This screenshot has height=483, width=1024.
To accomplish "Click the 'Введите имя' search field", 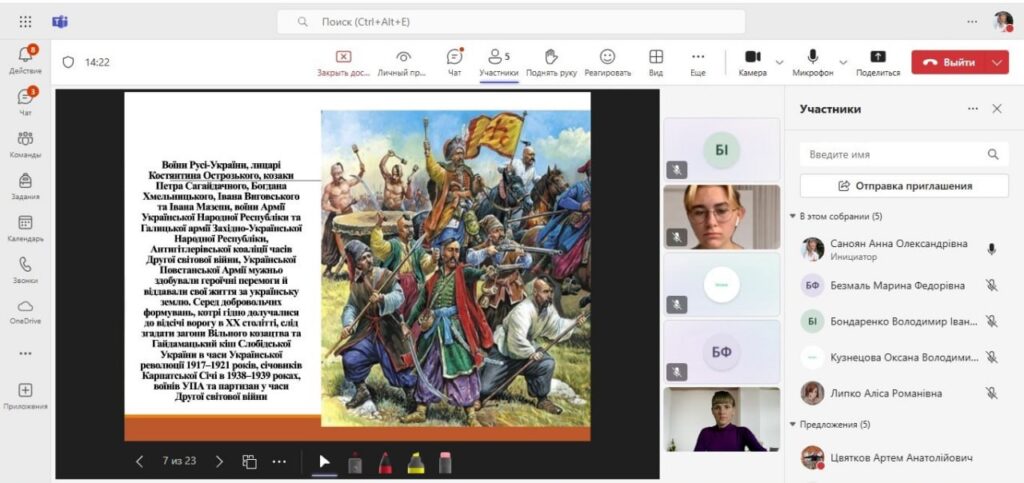I will point(893,154).
